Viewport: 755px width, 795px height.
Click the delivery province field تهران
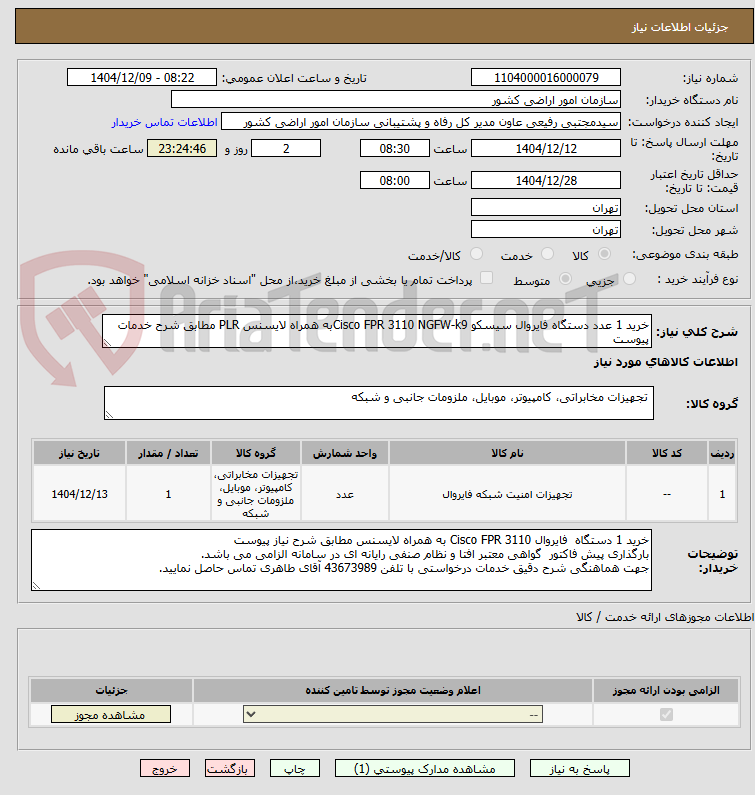(x=546, y=207)
